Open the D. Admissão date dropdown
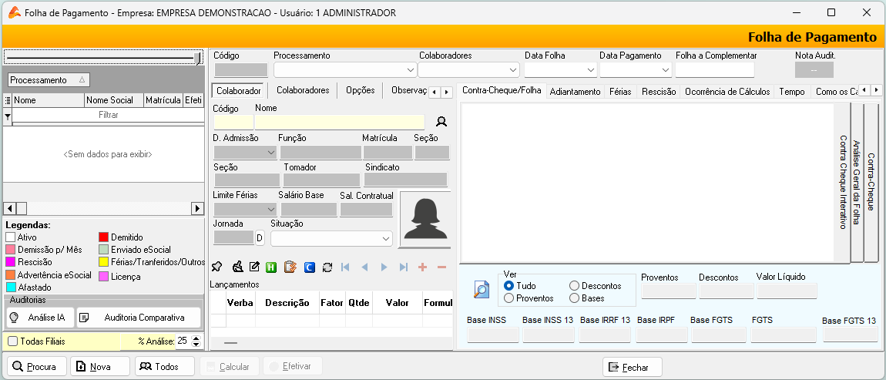 270,152
